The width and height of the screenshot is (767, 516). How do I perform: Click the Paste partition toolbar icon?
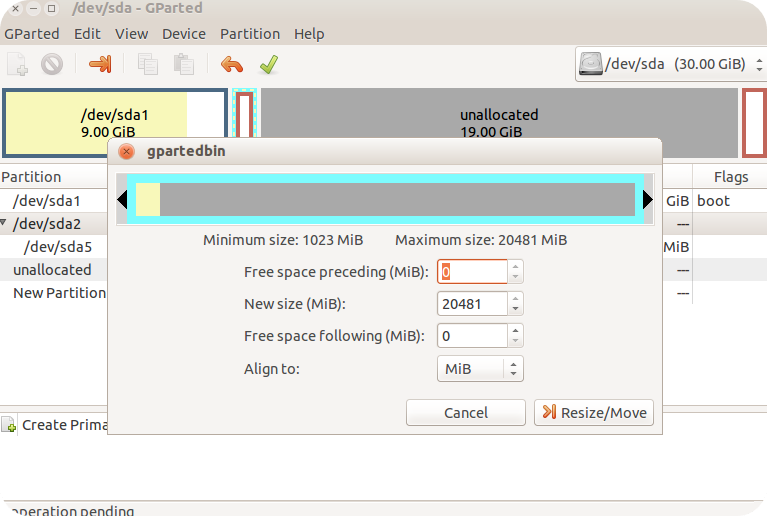coord(184,64)
